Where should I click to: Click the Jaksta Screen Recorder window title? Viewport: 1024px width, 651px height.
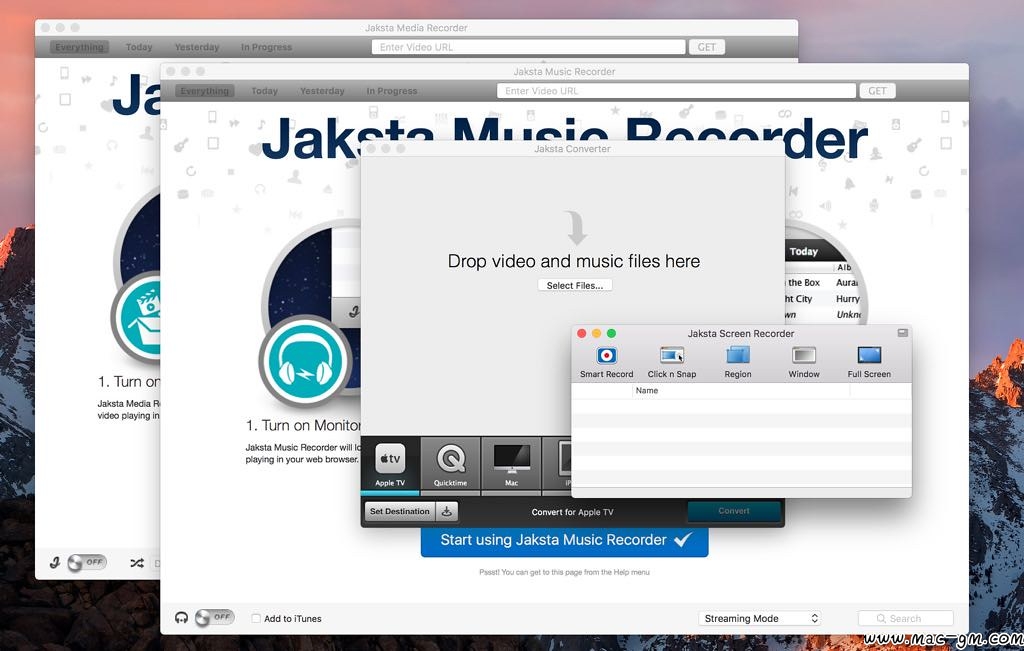point(741,334)
